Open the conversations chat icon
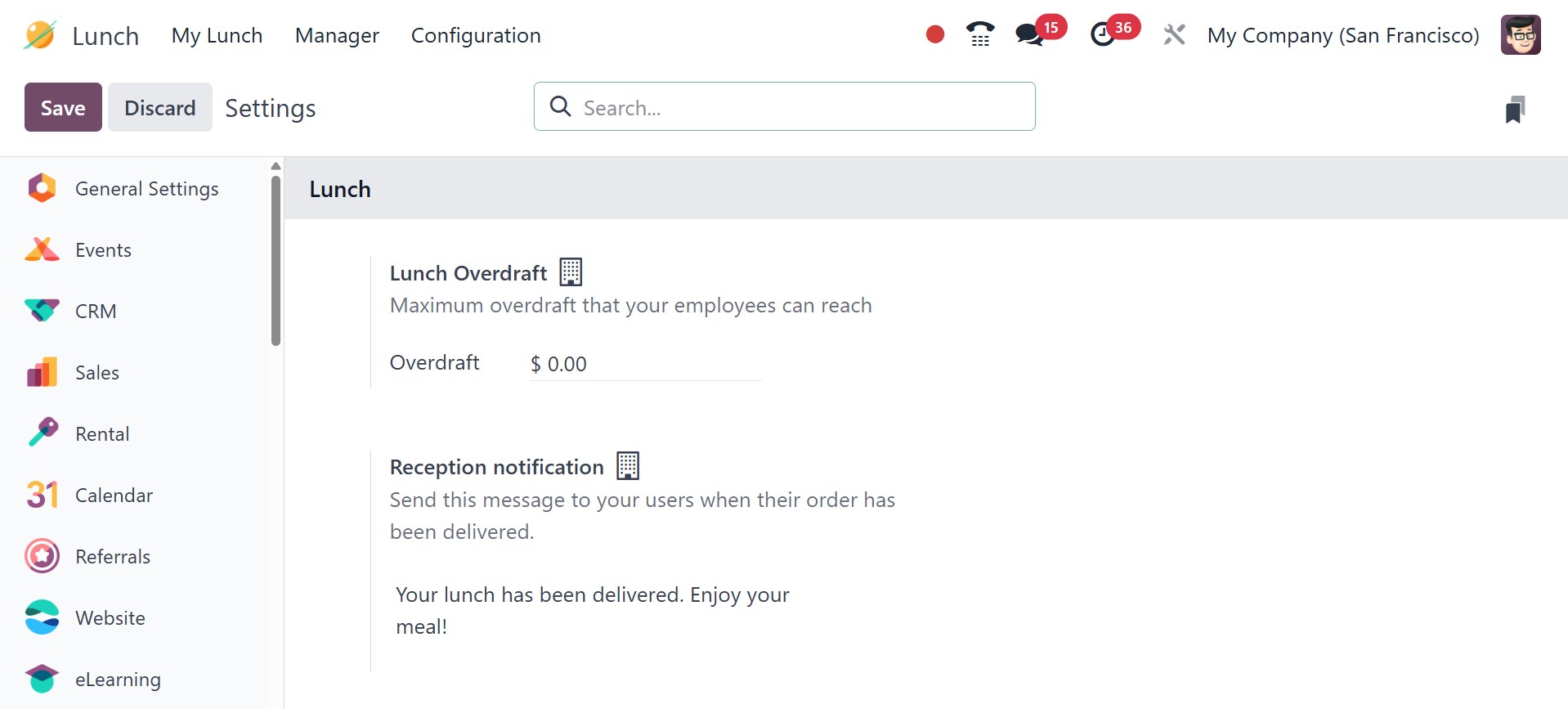The image size is (1568, 709). pyautogui.click(x=1029, y=34)
